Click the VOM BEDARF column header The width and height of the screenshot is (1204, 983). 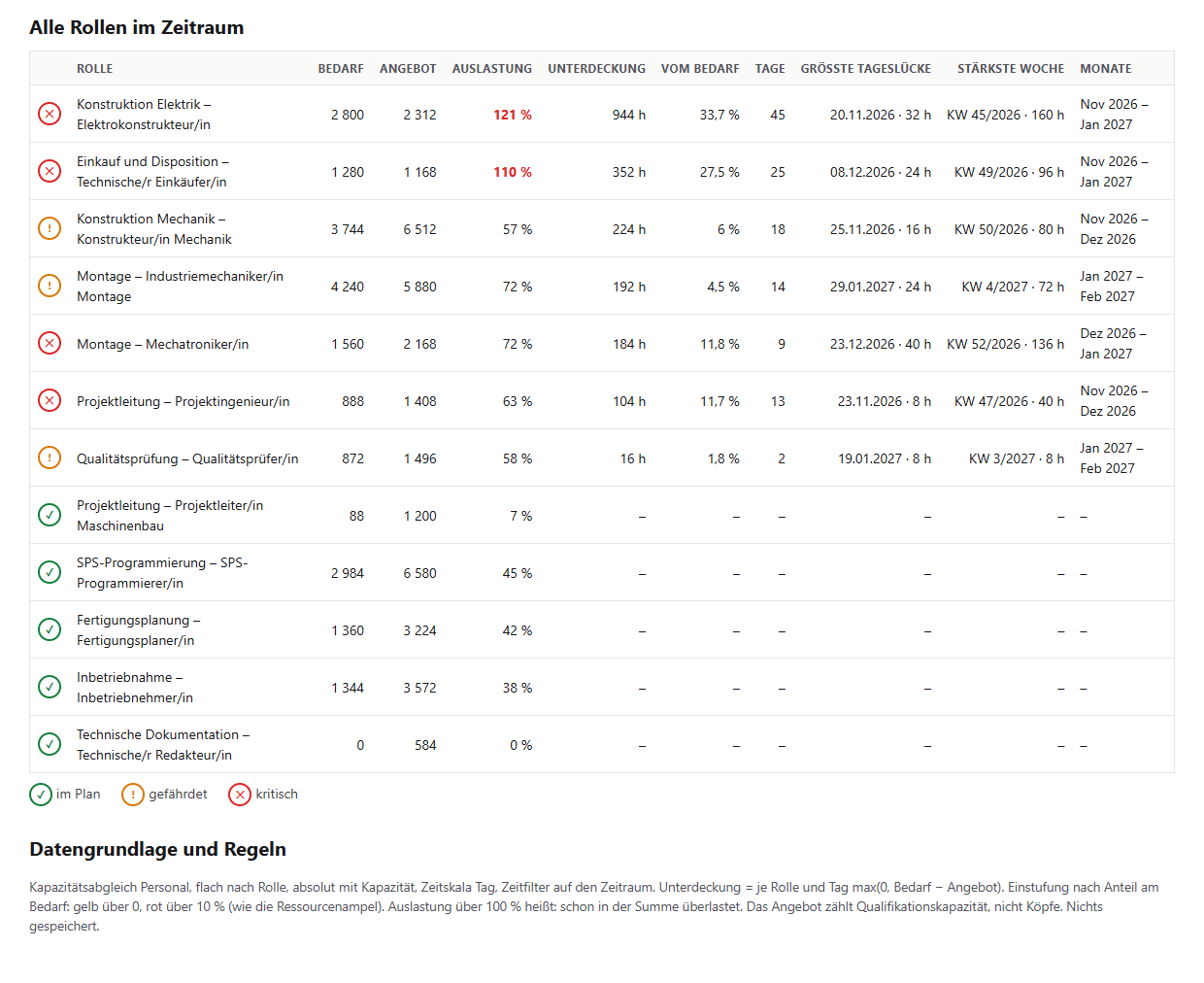[x=700, y=69]
